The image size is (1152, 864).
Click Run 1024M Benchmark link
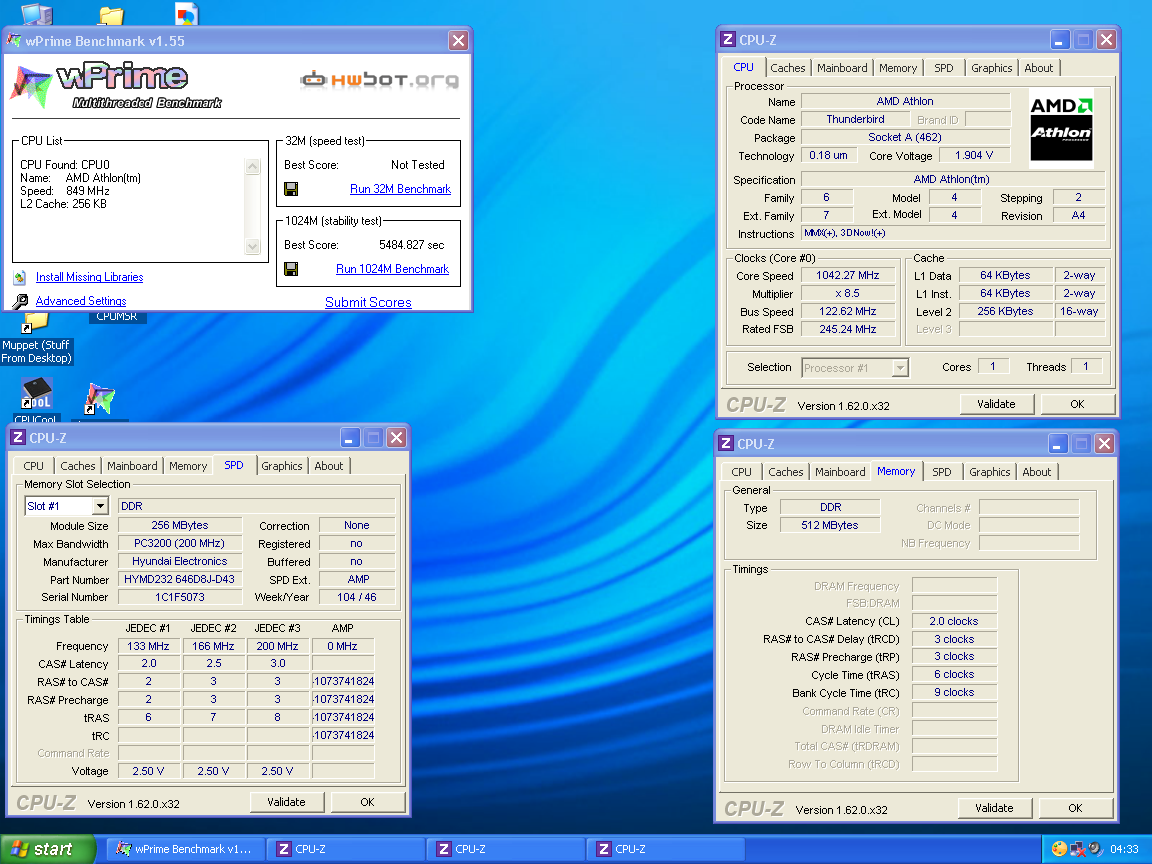click(x=392, y=269)
